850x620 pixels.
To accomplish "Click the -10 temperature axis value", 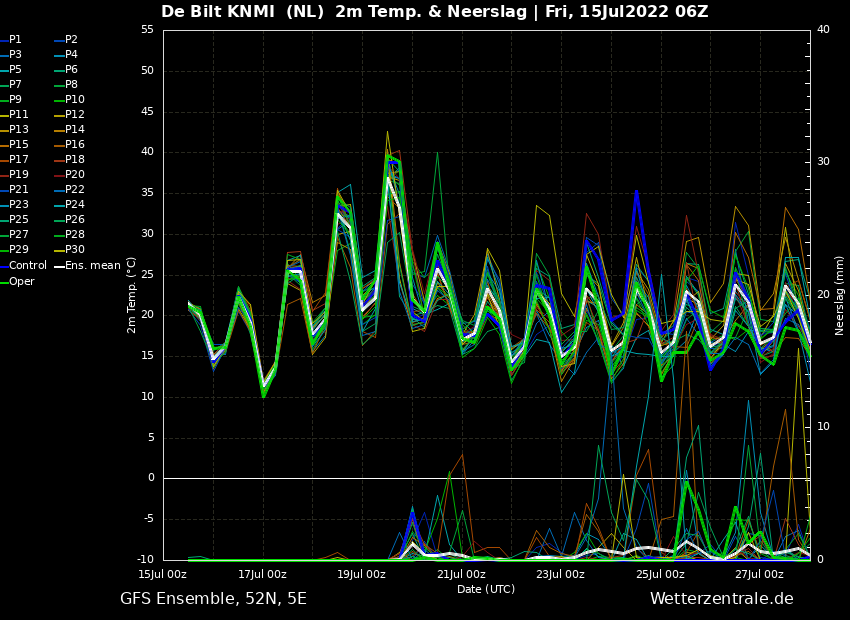I will click(x=145, y=560).
